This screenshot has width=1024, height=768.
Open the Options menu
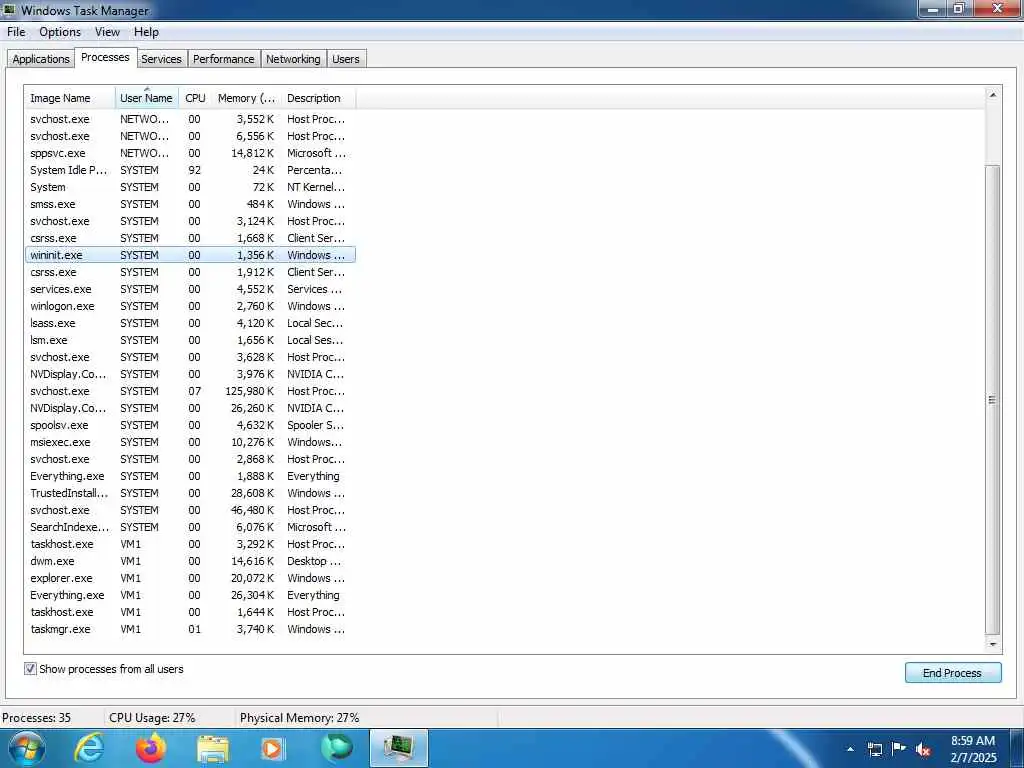point(60,32)
